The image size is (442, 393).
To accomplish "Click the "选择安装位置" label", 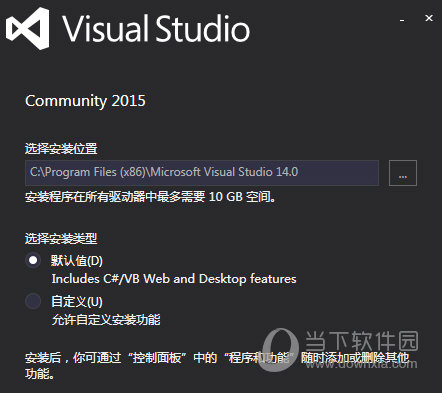I will (61, 149).
